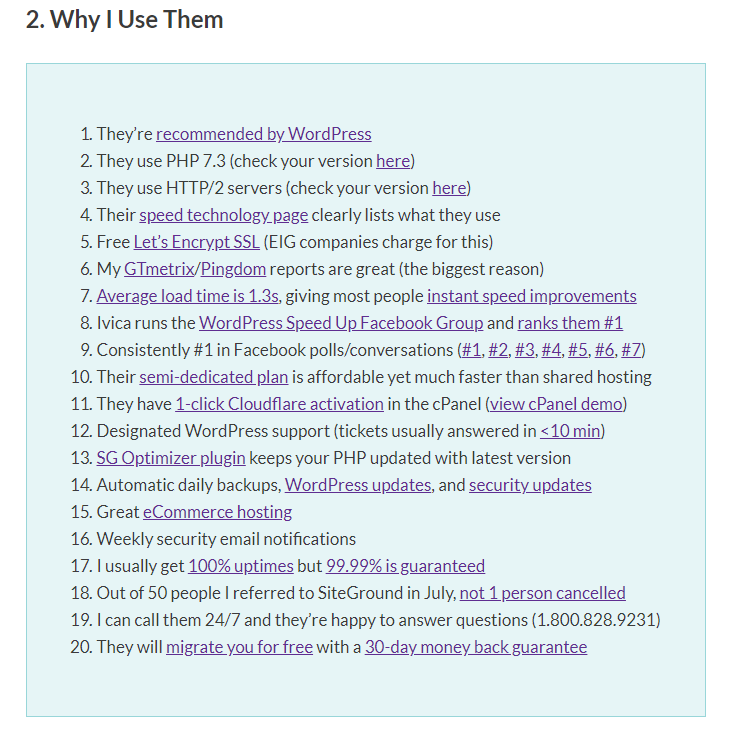Screen dimensions: 735x737
Task: Open the "SG Optimizer plugin" link
Action: (x=170, y=458)
